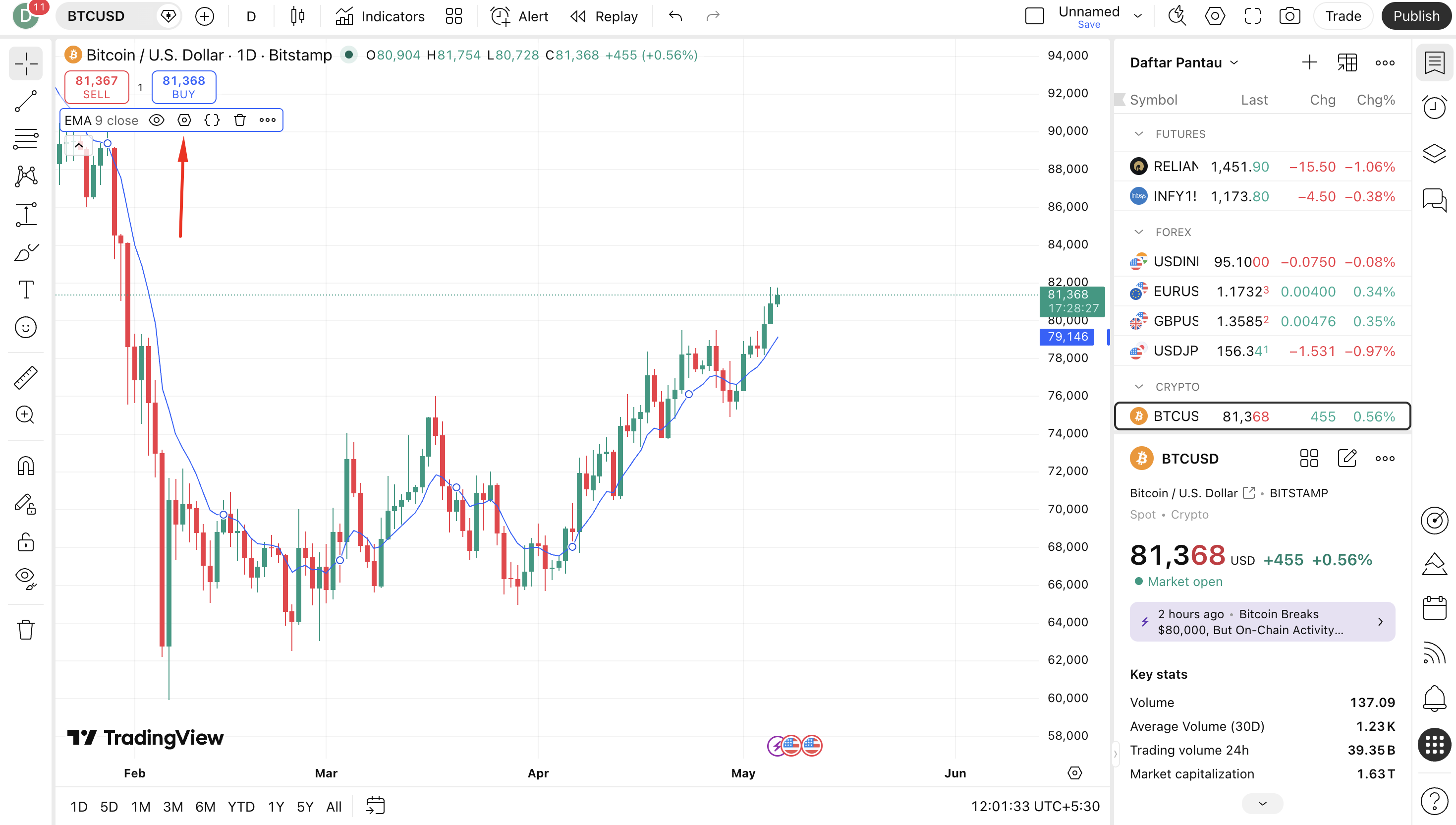Select the forecasting and measurement tool

[x=25, y=215]
